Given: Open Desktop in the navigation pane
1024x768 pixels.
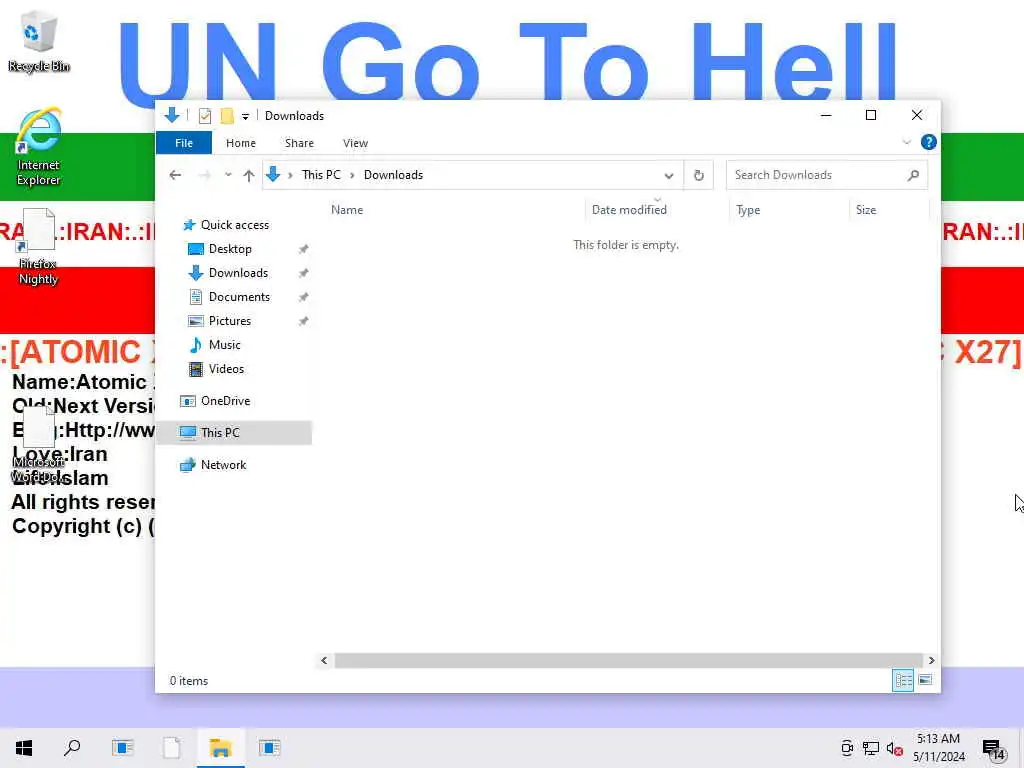Looking at the screenshot, I should click(x=230, y=249).
